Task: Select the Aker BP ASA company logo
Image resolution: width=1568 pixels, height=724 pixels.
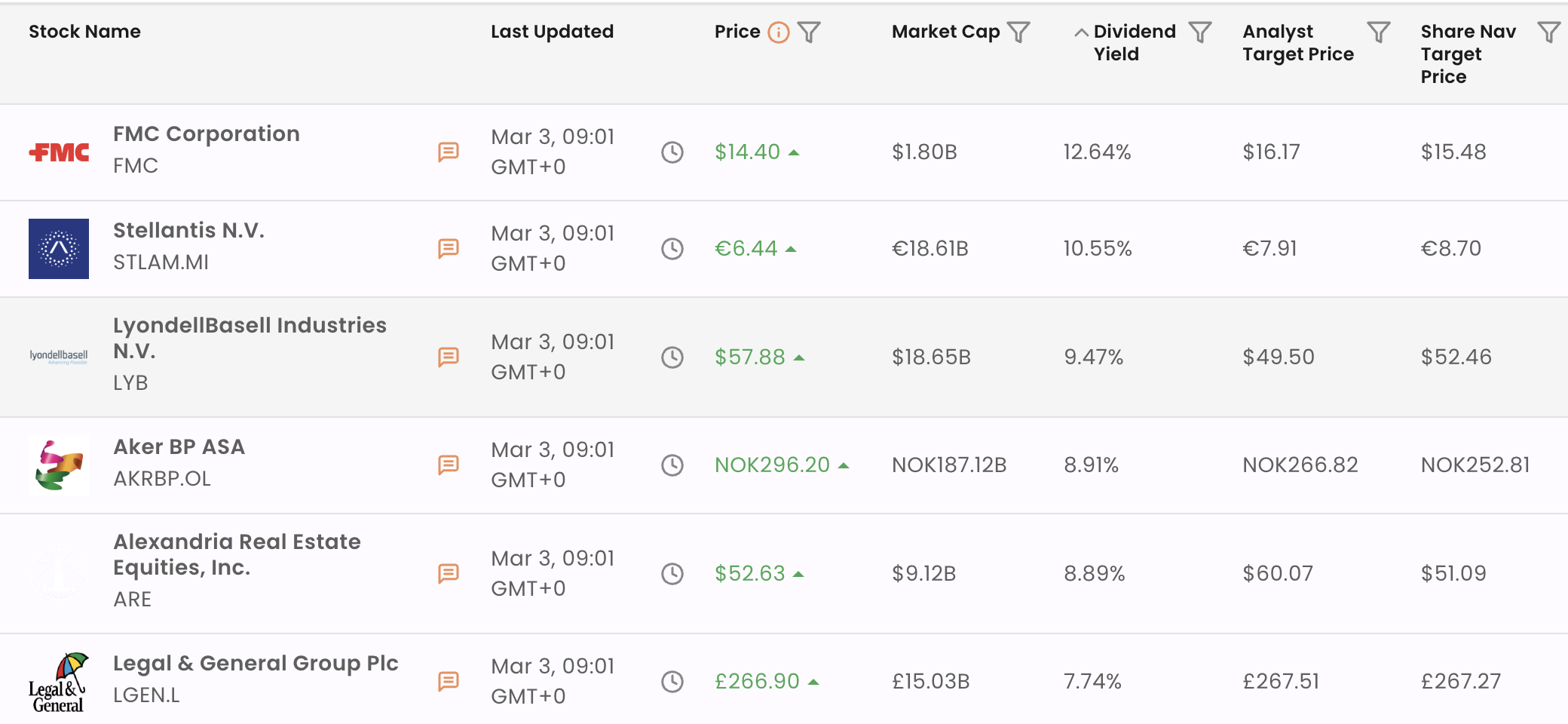Action: 59,465
